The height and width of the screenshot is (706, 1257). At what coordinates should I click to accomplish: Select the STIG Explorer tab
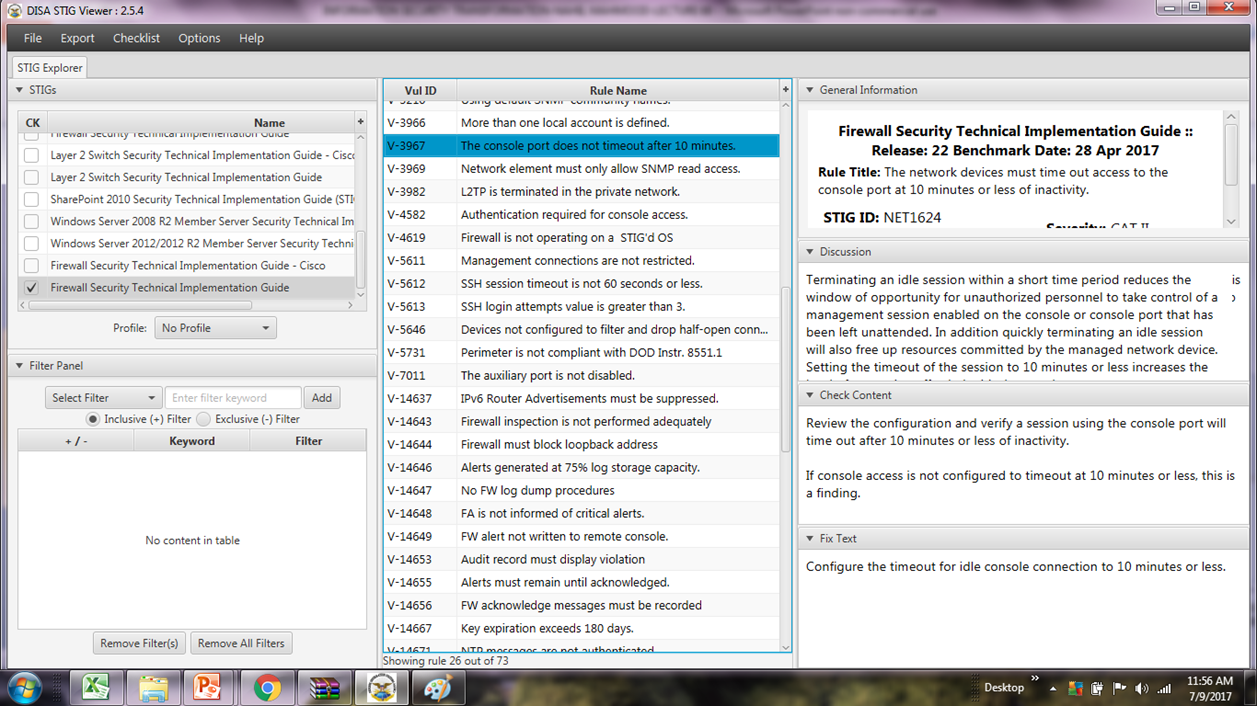[x=50, y=68]
